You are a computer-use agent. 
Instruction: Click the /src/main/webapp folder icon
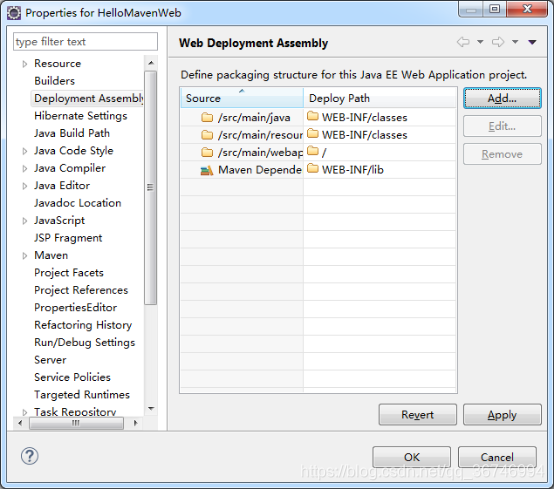coord(207,152)
